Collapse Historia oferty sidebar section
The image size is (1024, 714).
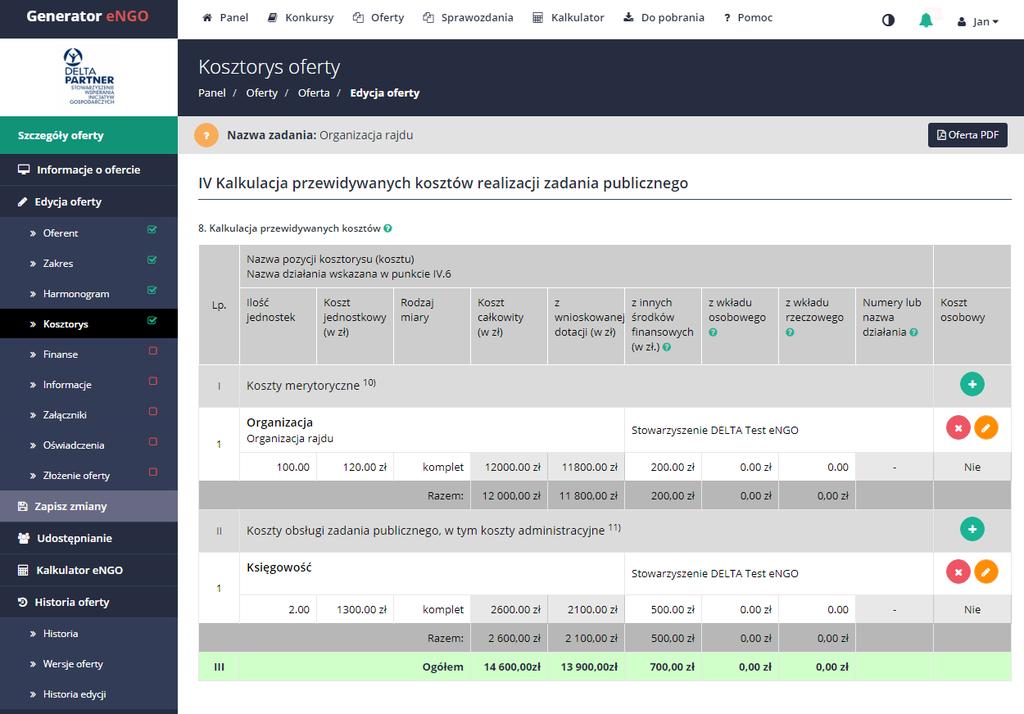coord(89,602)
